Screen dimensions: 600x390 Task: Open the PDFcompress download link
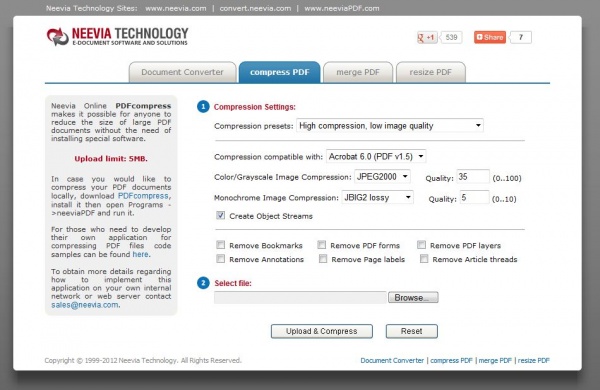(143, 196)
